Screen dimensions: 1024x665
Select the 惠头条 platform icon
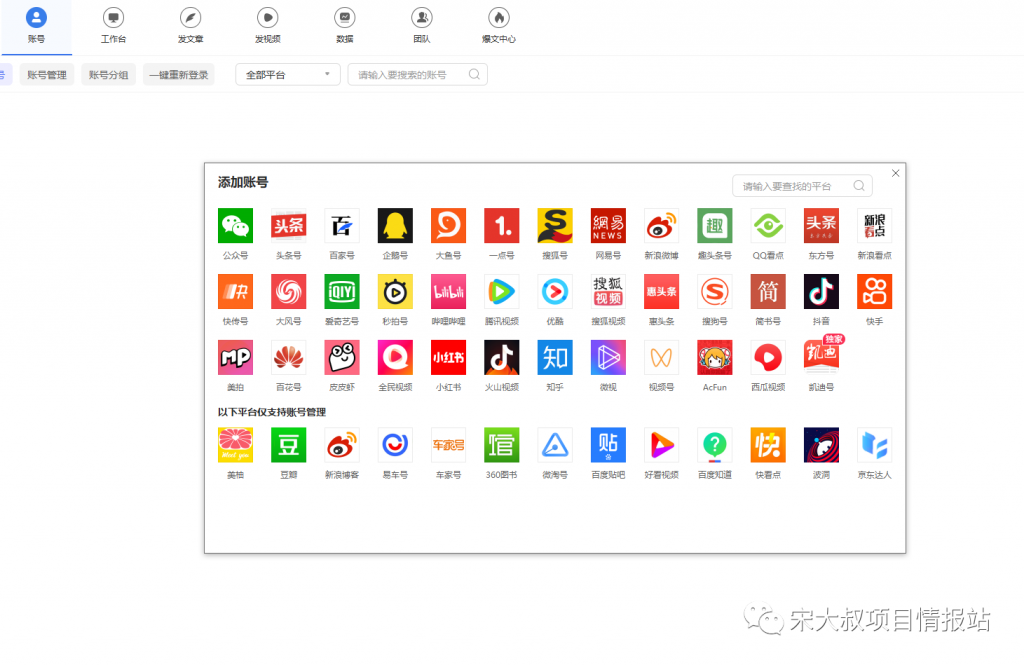pos(662,292)
